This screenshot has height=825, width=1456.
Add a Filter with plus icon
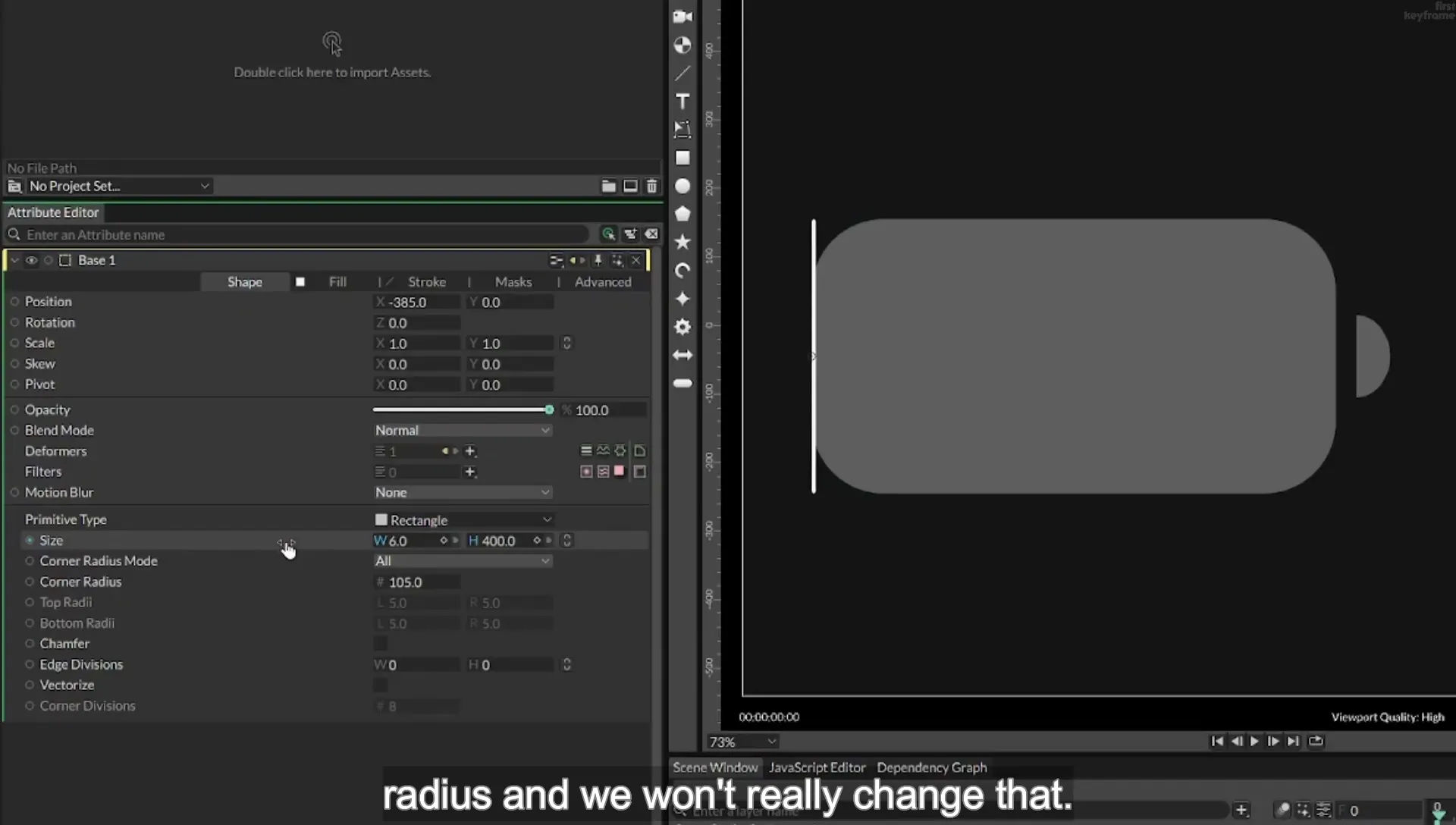coord(470,472)
